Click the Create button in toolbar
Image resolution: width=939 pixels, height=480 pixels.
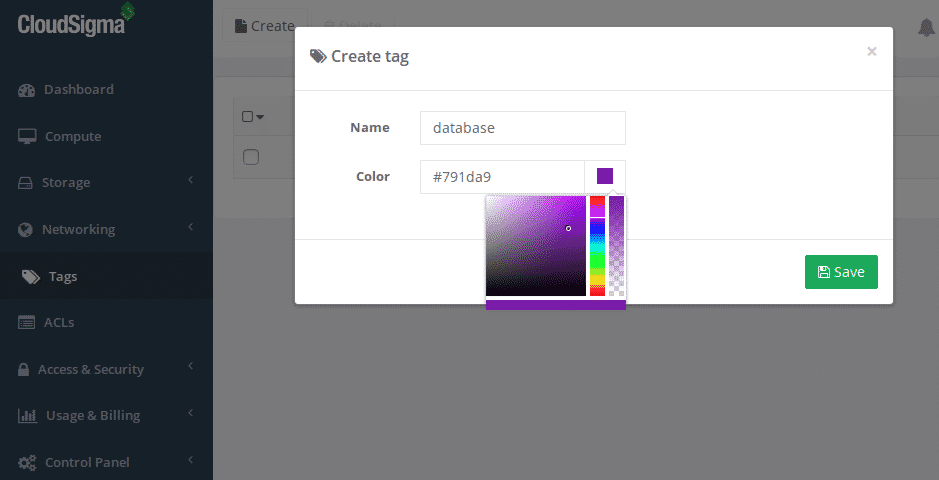click(265, 26)
